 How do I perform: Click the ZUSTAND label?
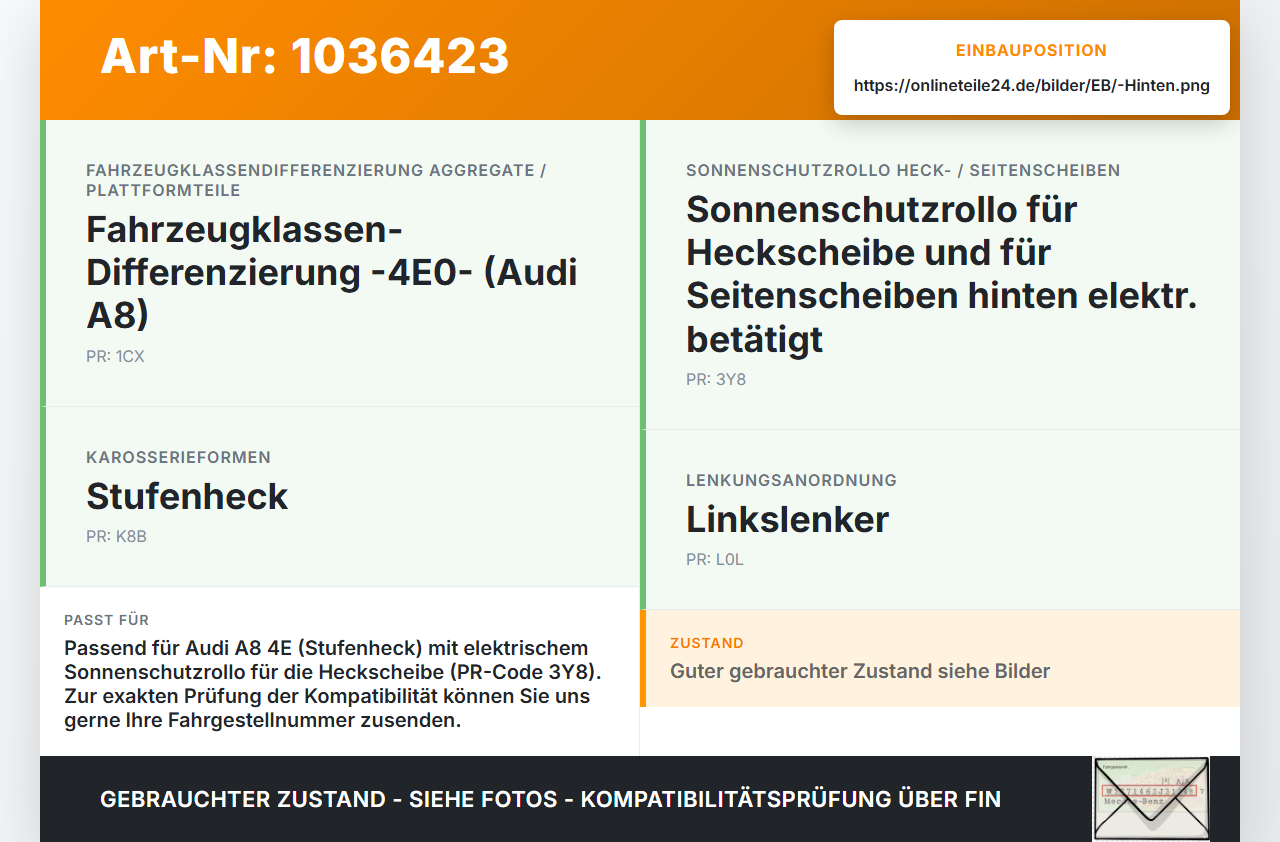[707, 643]
